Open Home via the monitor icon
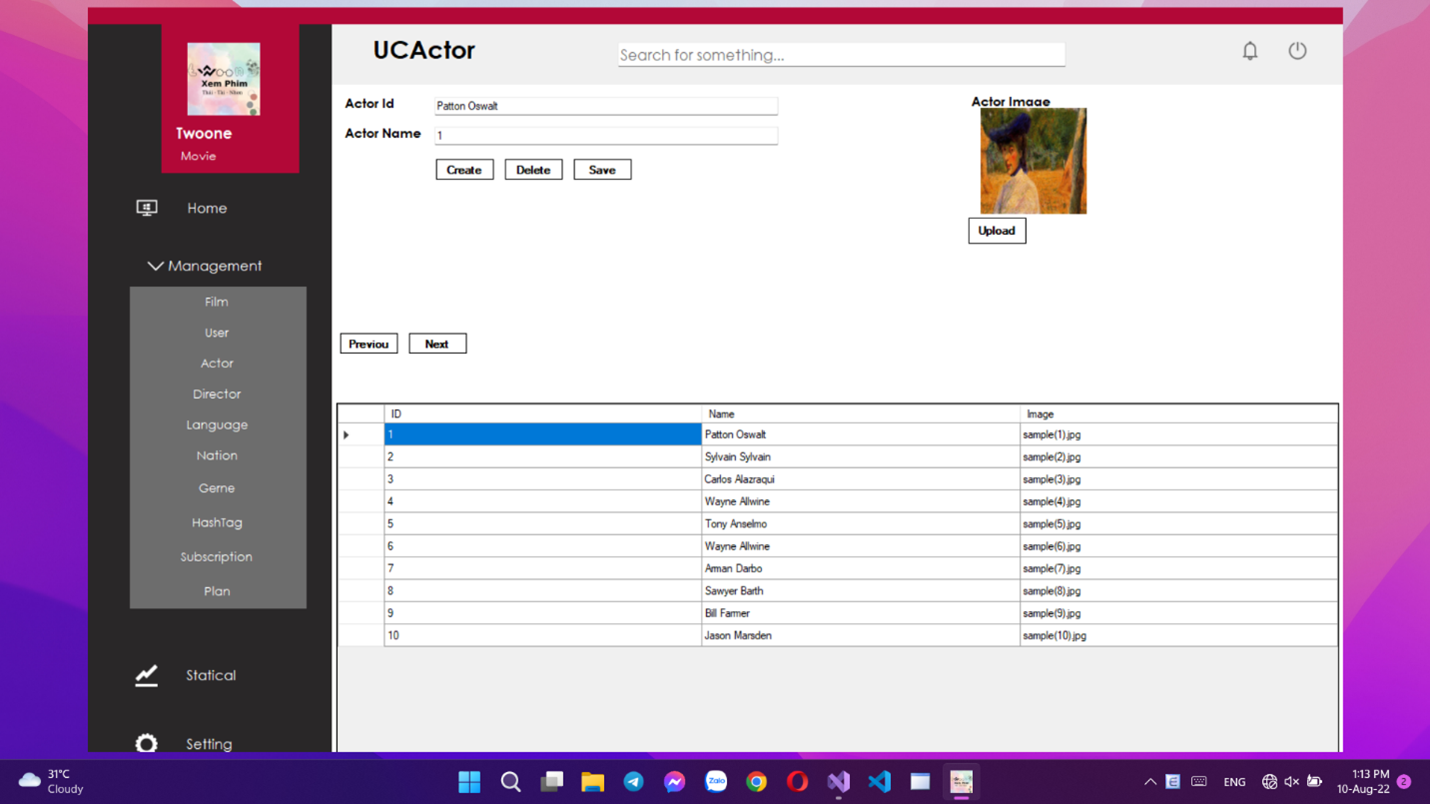 tap(147, 208)
